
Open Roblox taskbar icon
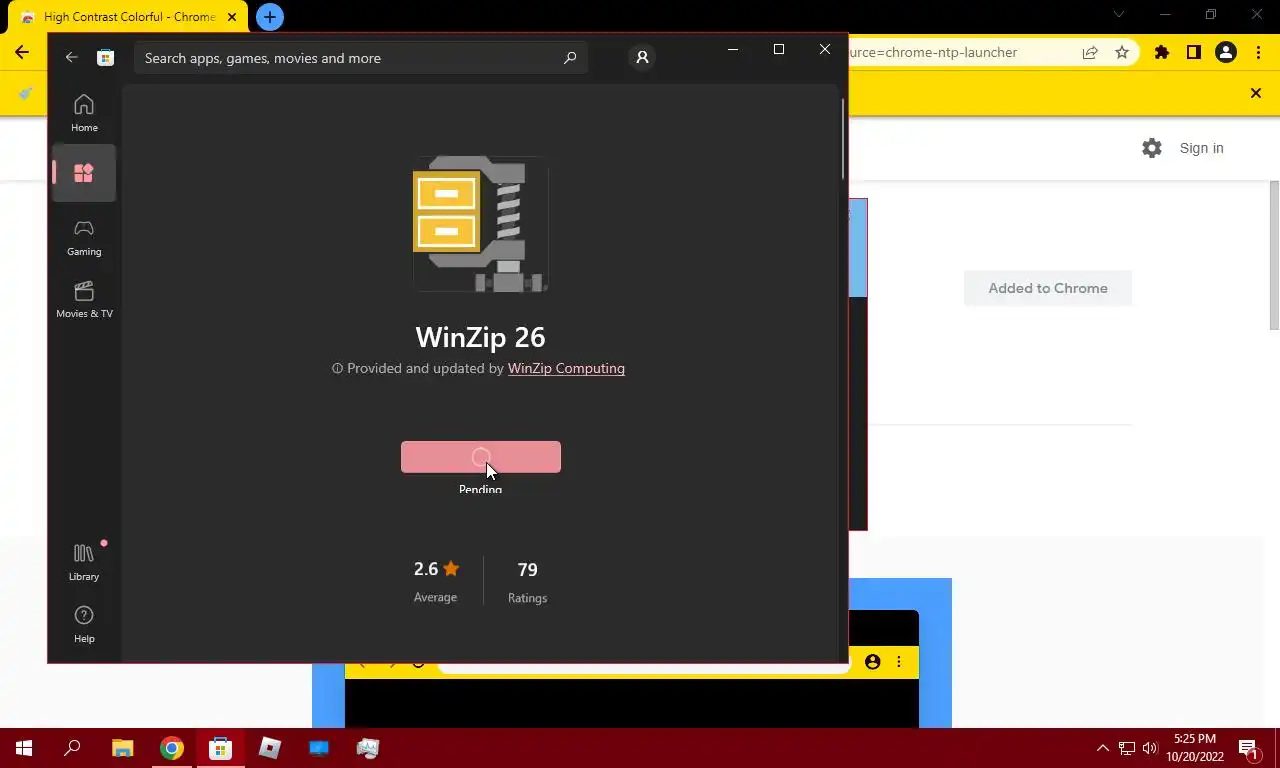click(x=270, y=748)
